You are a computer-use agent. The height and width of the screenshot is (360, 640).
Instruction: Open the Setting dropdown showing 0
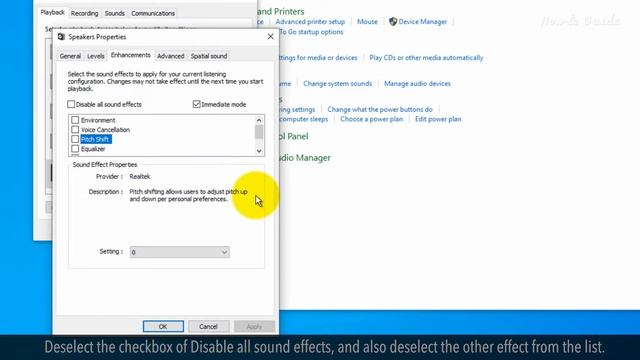point(180,252)
